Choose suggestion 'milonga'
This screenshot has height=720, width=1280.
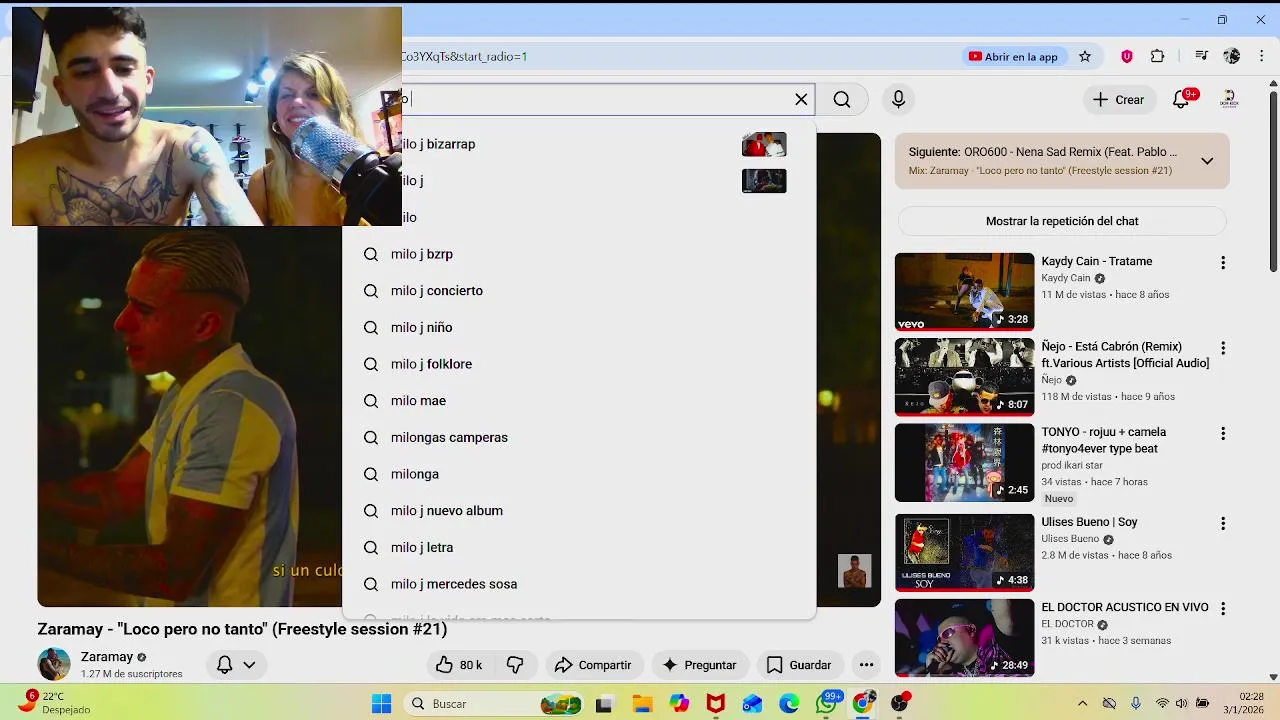point(579,474)
